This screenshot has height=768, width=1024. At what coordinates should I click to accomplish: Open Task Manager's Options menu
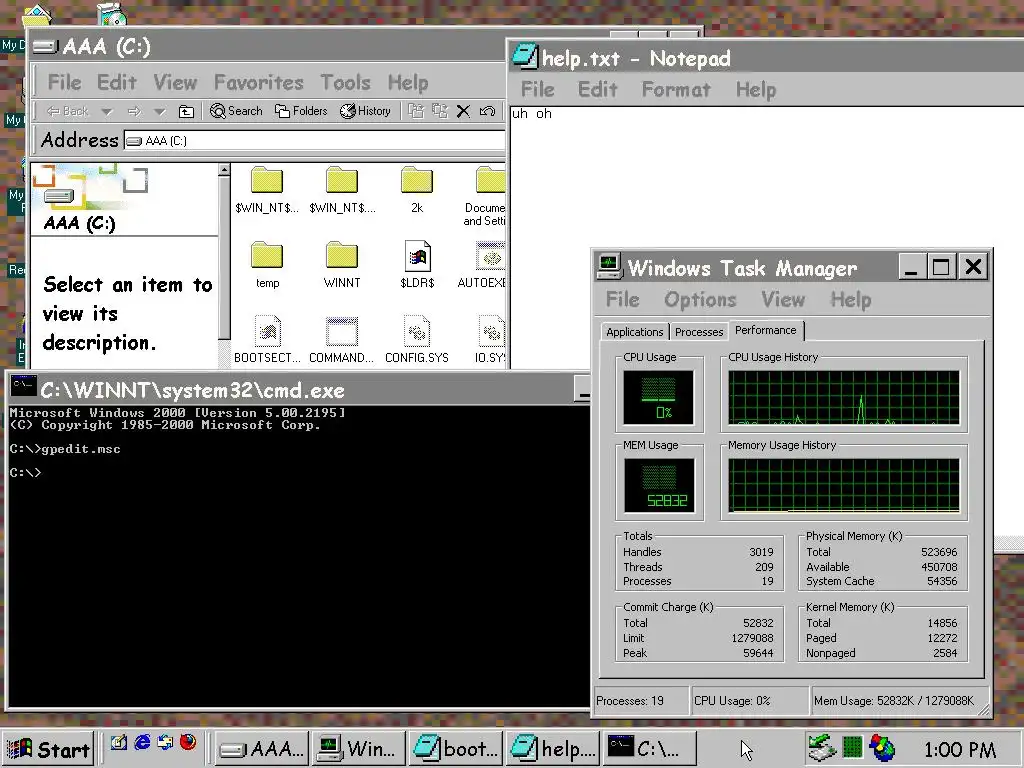(700, 300)
